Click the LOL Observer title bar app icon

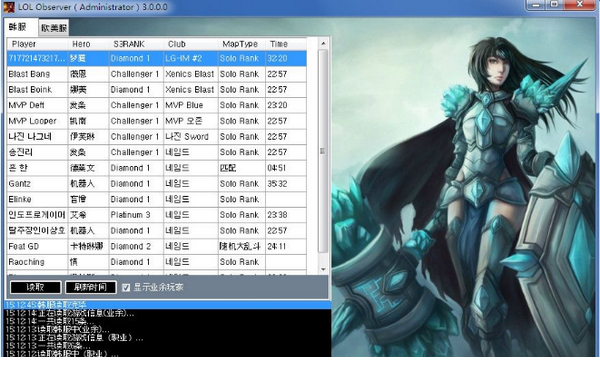[x=9, y=7]
